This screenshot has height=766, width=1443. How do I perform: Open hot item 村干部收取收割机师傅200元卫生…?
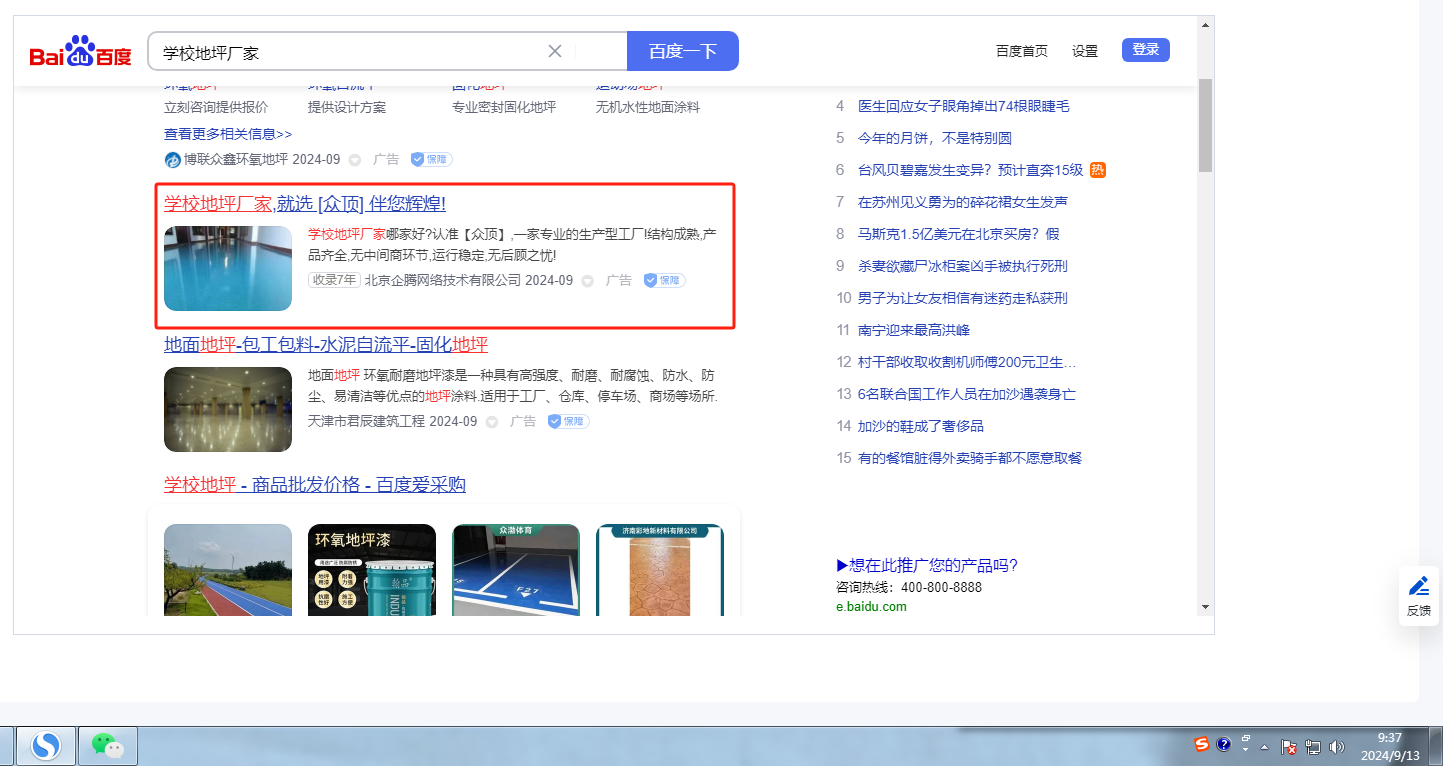click(967, 362)
